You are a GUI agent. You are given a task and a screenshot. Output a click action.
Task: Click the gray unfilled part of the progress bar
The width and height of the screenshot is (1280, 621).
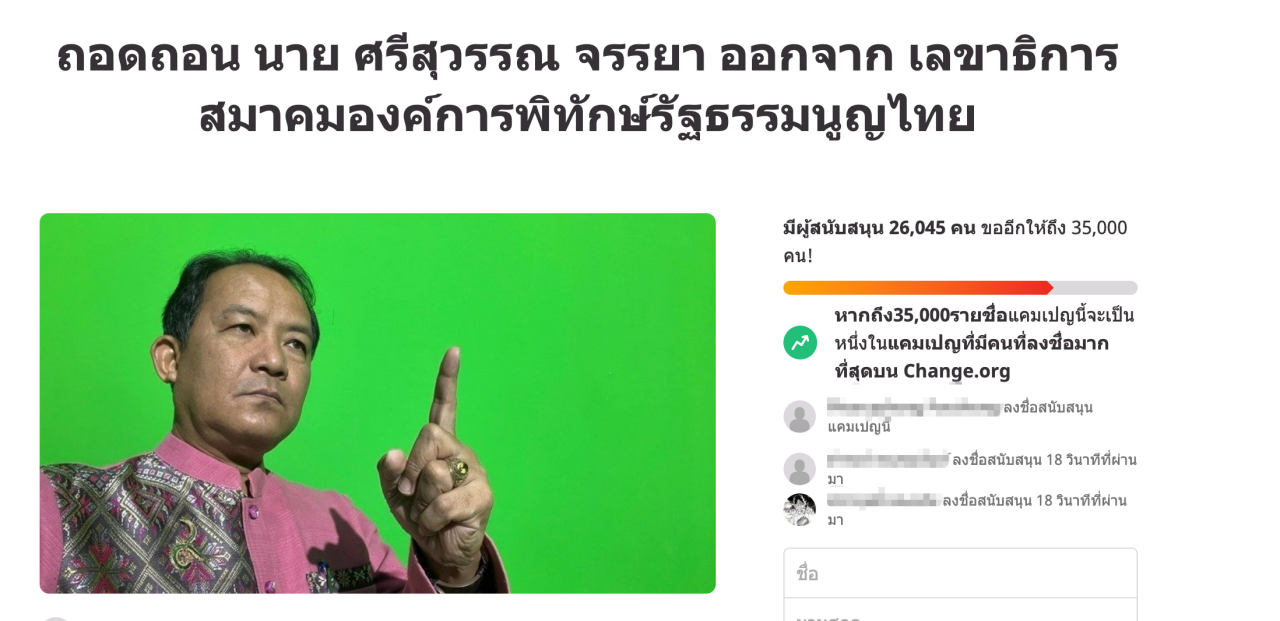[1095, 288]
